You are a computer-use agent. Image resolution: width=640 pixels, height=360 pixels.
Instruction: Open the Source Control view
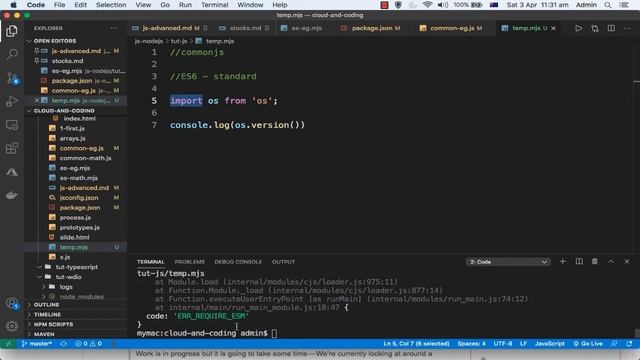point(12,78)
